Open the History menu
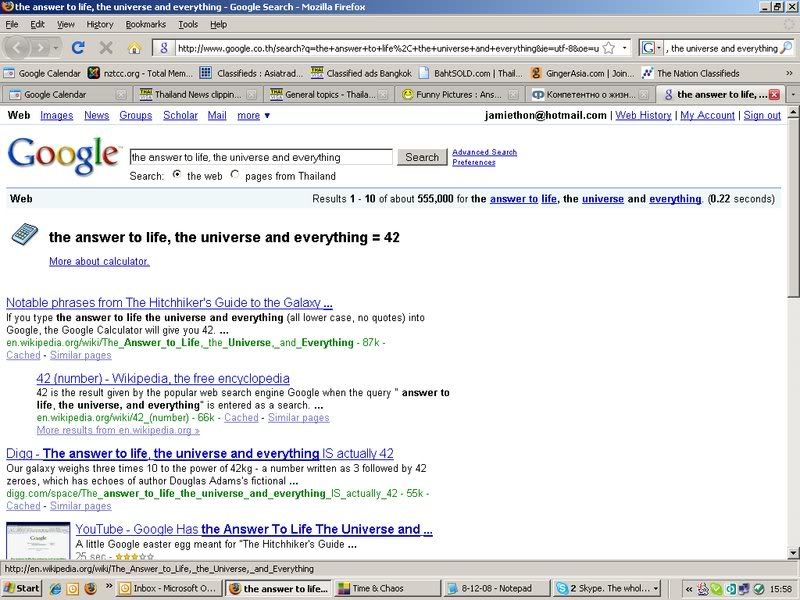800x600 pixels. [x=99, y=24]
